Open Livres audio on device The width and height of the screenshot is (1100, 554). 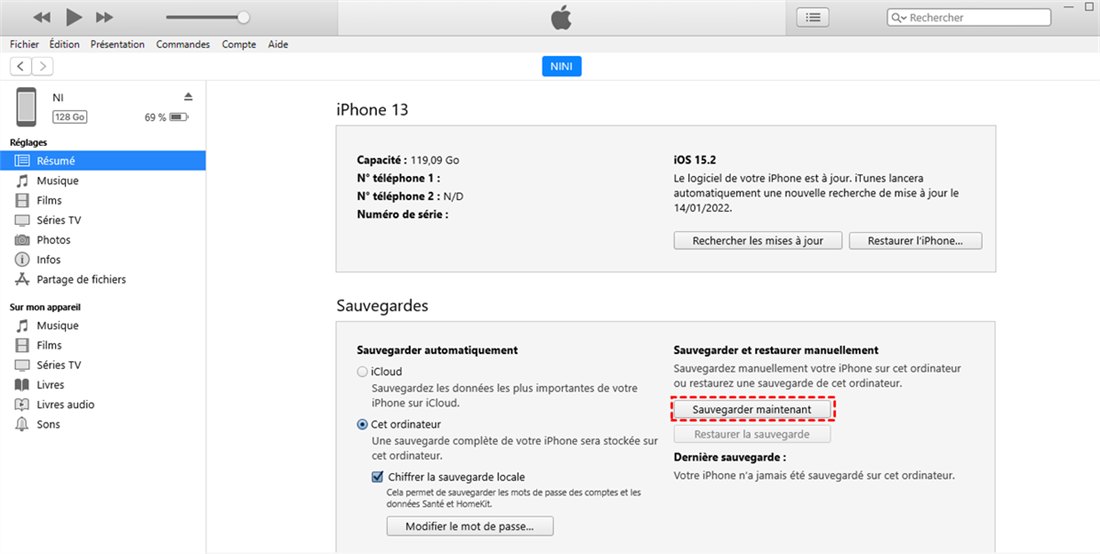65,404
